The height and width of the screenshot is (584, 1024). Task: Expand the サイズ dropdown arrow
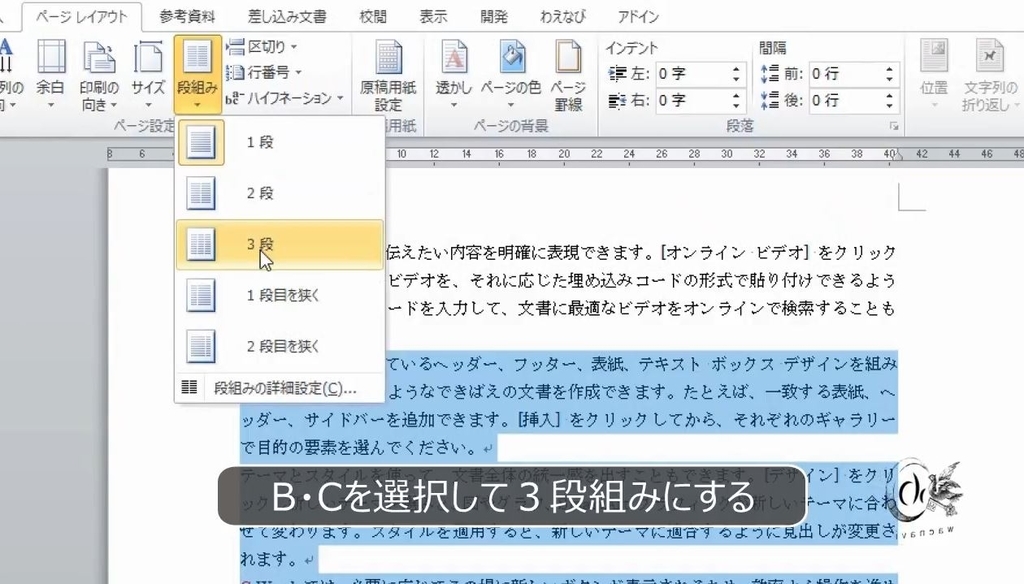coord(148,105)
